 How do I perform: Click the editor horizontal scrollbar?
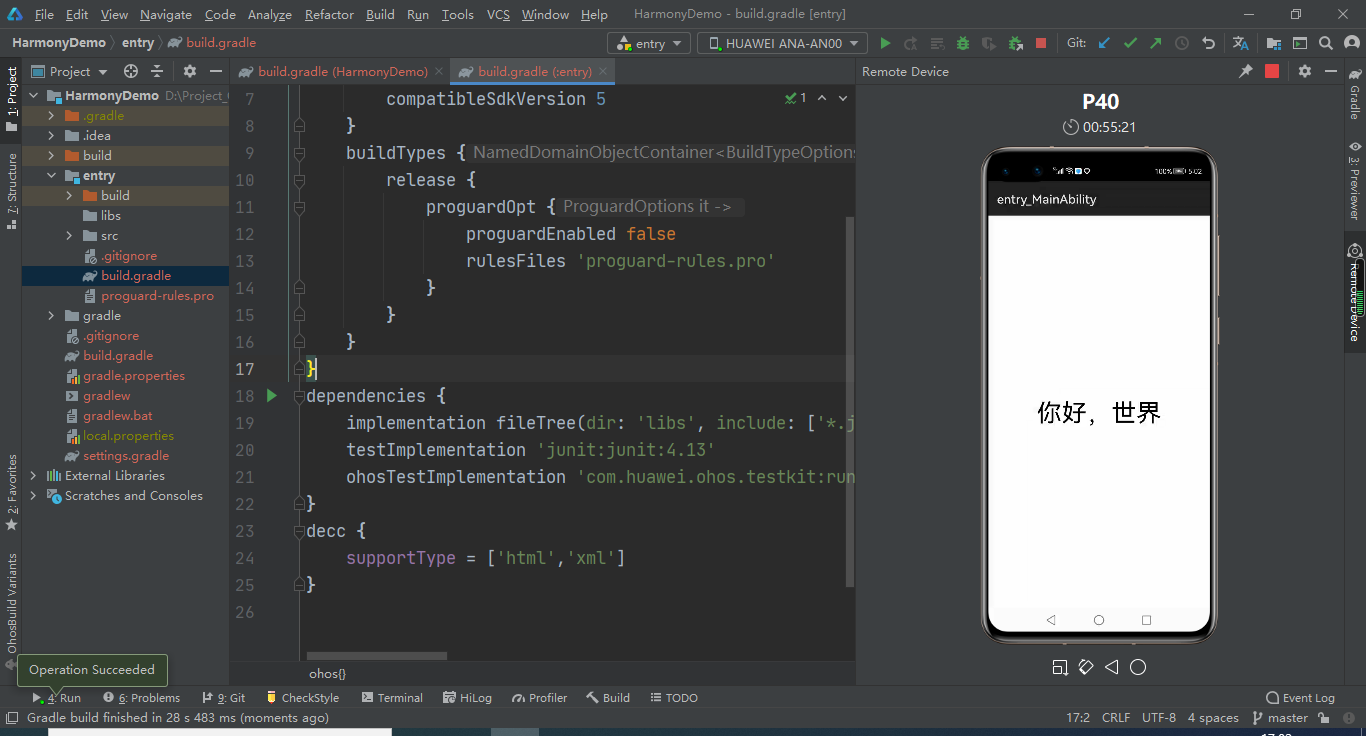coord(377,656)
